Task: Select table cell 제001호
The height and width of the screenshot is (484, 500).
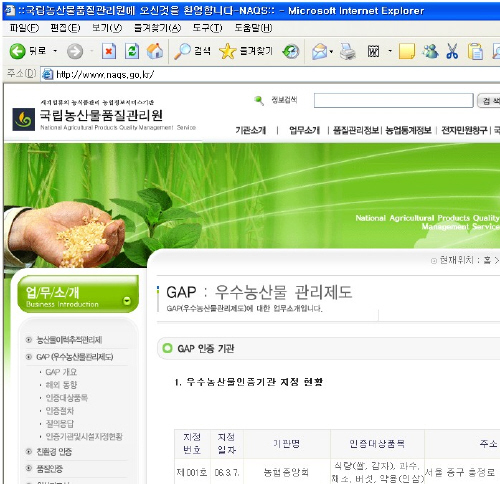Action: pyautogui.click(x=192, y=472)
